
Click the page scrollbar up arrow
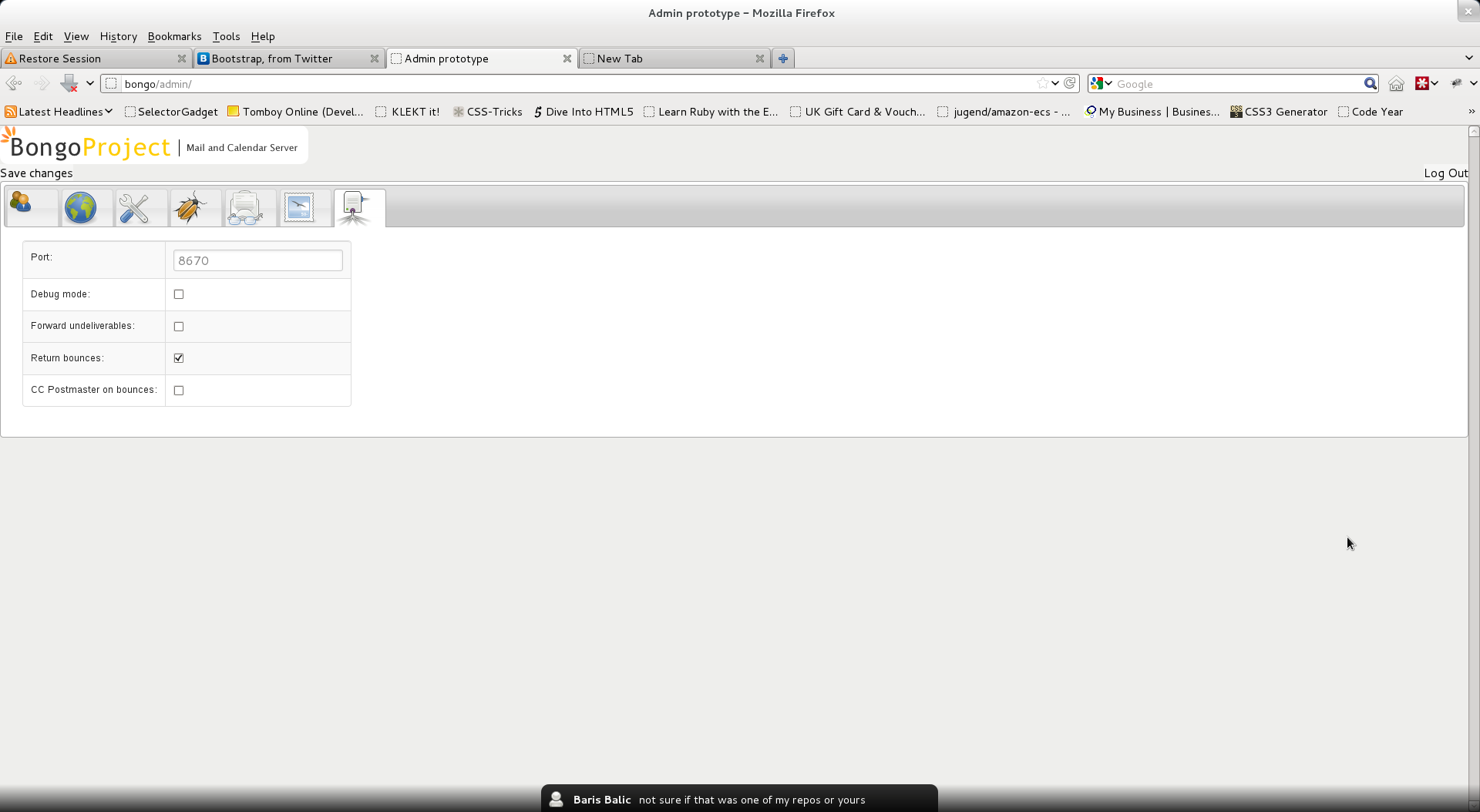(1474, 132)
